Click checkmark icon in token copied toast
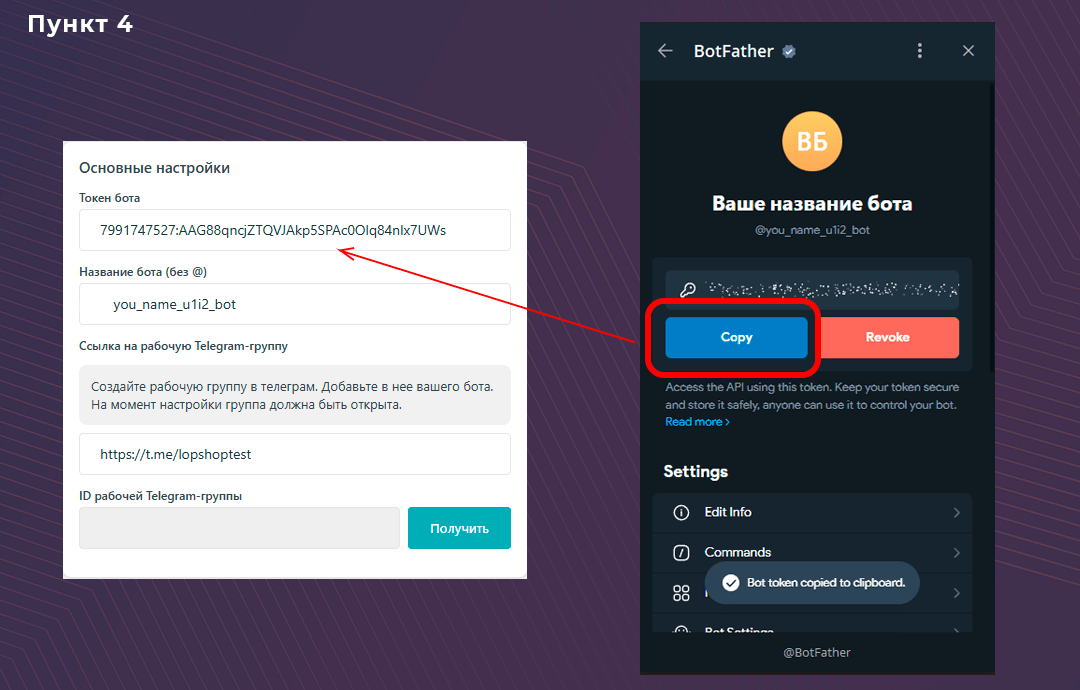 731,583
